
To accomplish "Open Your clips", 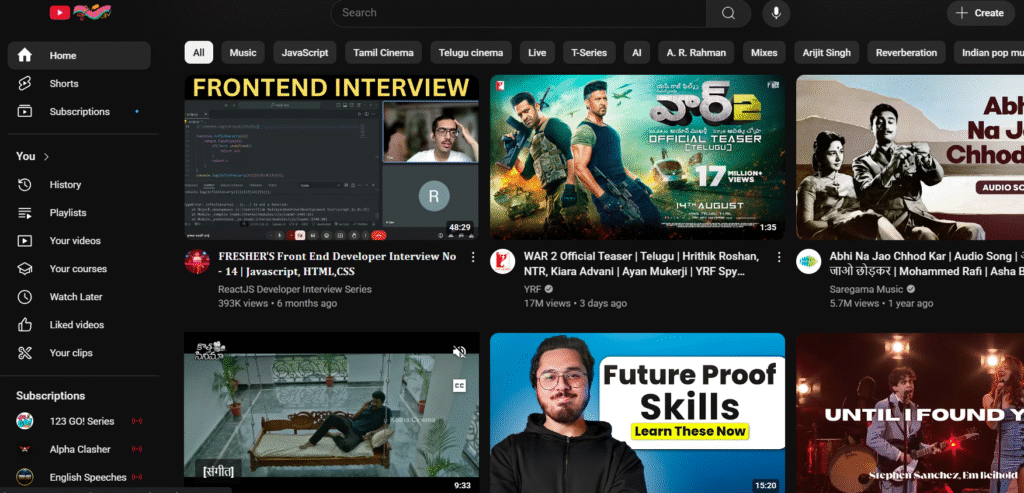I will (79, 353).
